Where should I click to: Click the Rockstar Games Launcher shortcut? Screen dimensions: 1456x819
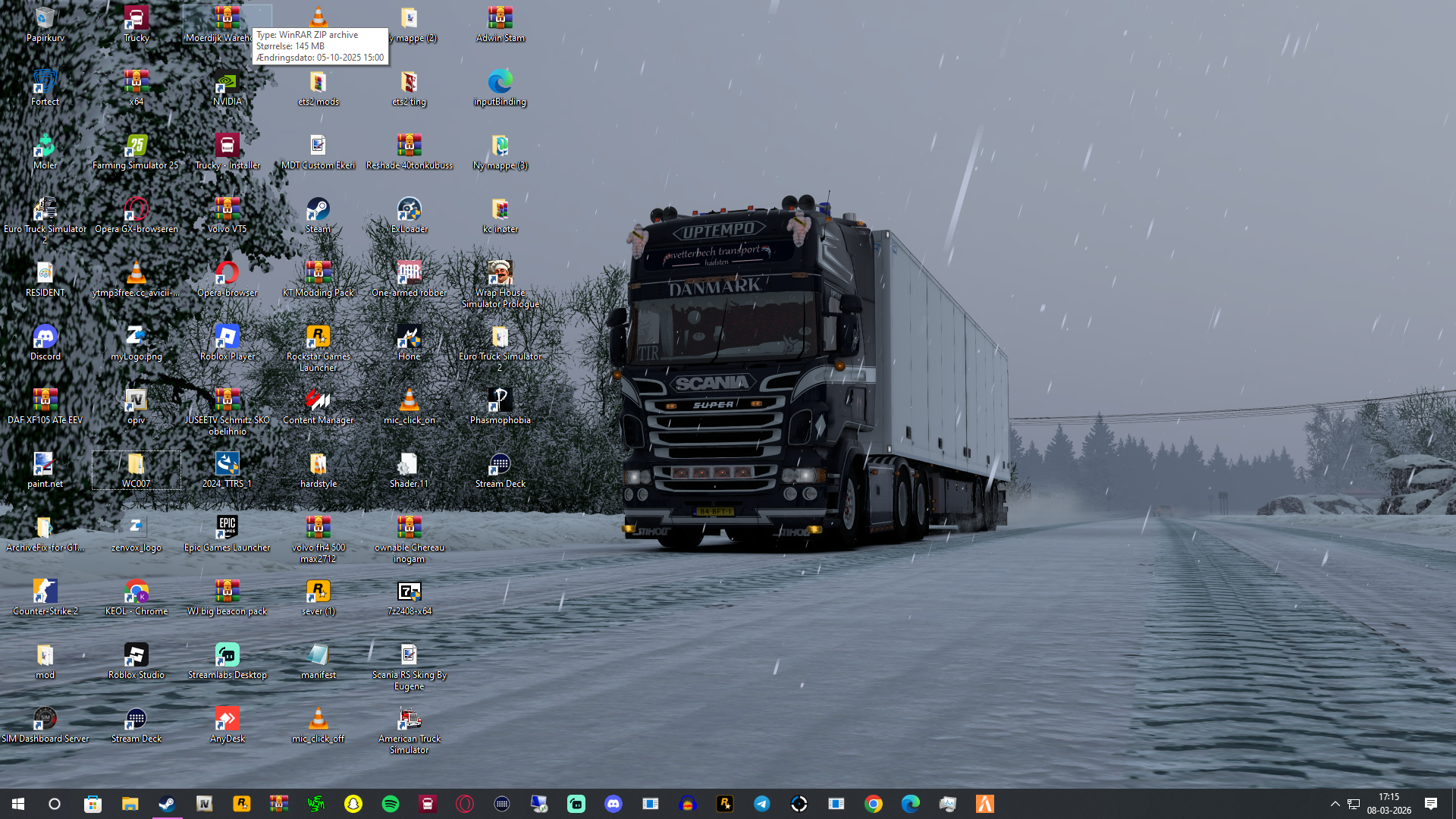(318, 337)
